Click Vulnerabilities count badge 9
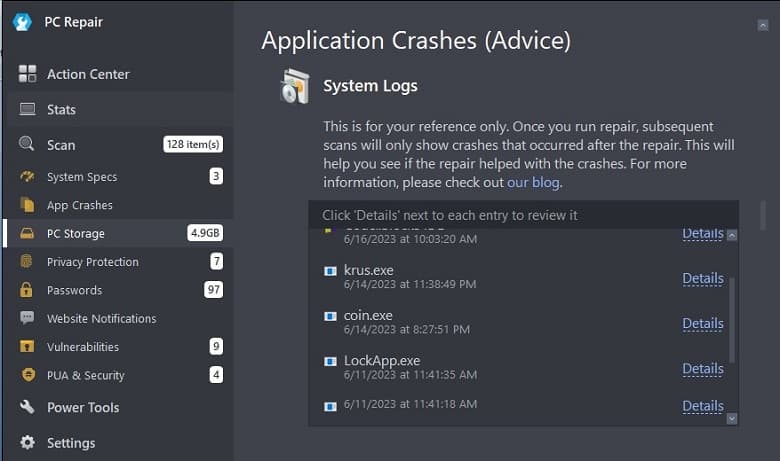The width and height of the screenshot is (780, 461). tap(216, 346)
